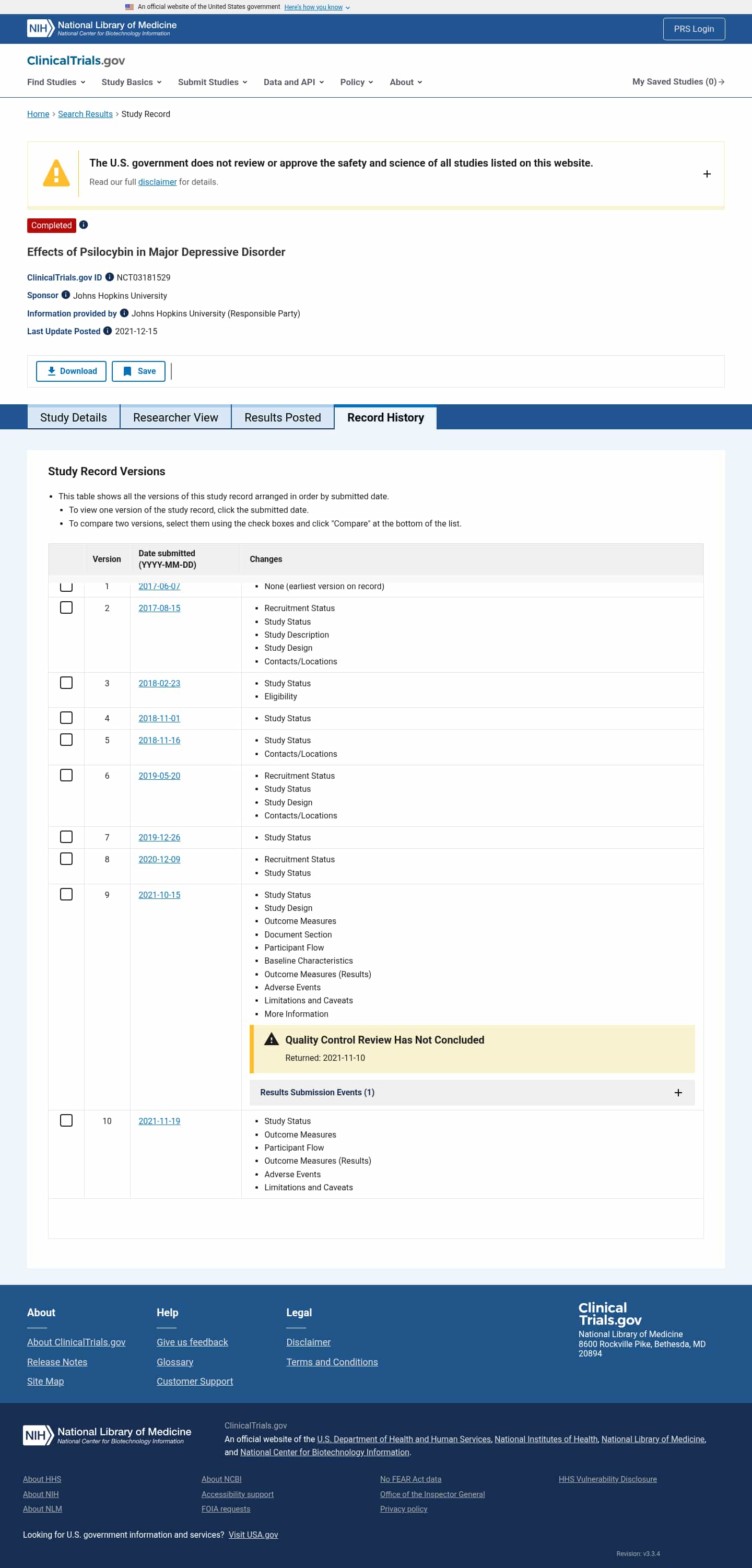Save this study
The height and width of the screenshot is (1568, 752).
click(x=139, y=371)
